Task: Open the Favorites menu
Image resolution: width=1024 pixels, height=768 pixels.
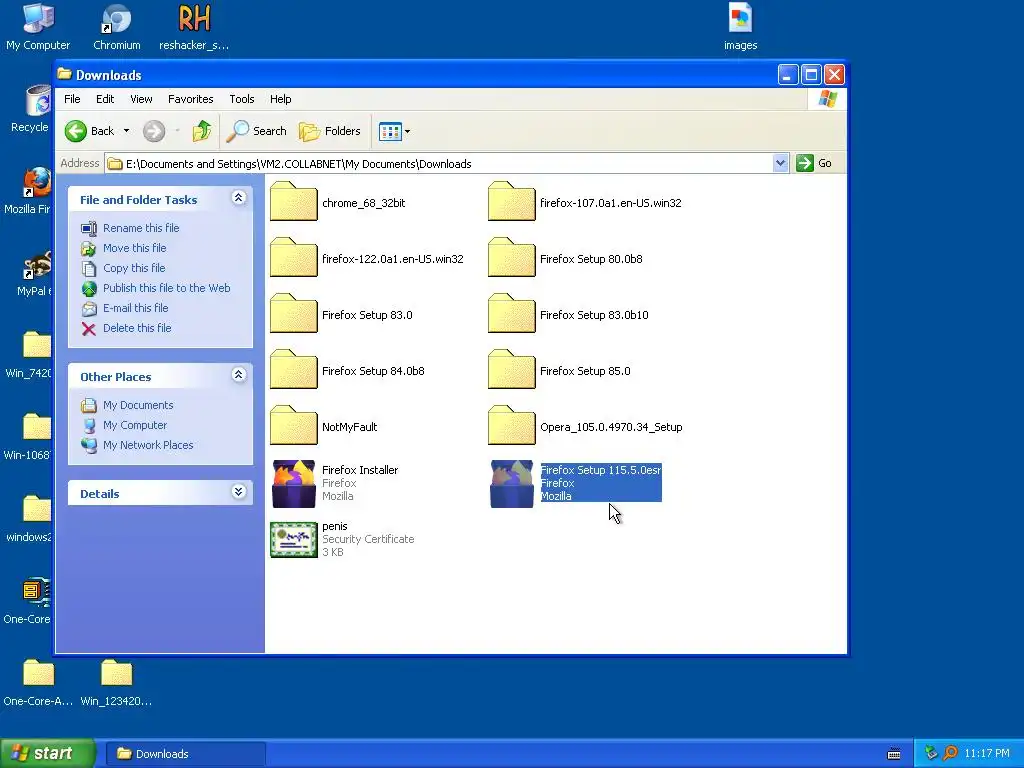Action: tap(191, 99)
